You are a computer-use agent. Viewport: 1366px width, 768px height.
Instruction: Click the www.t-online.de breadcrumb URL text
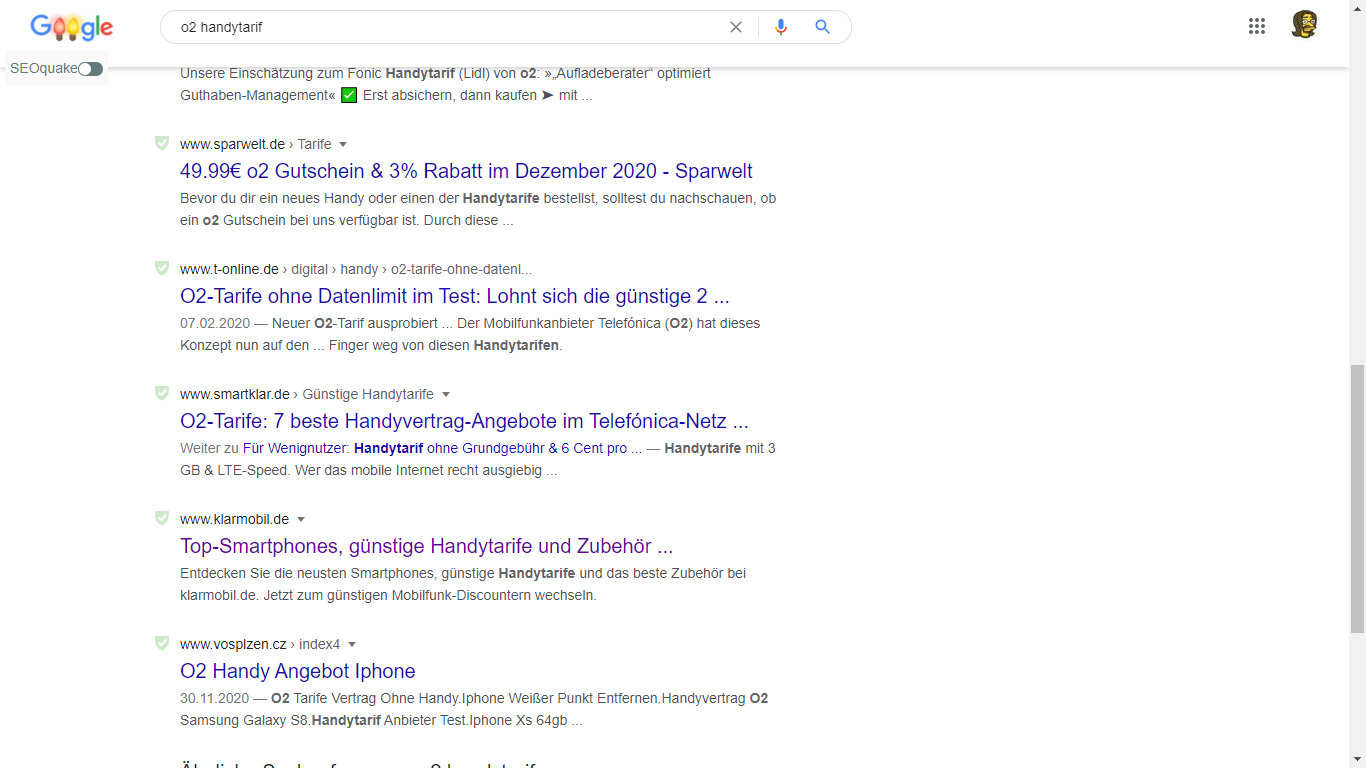(356, 269)
